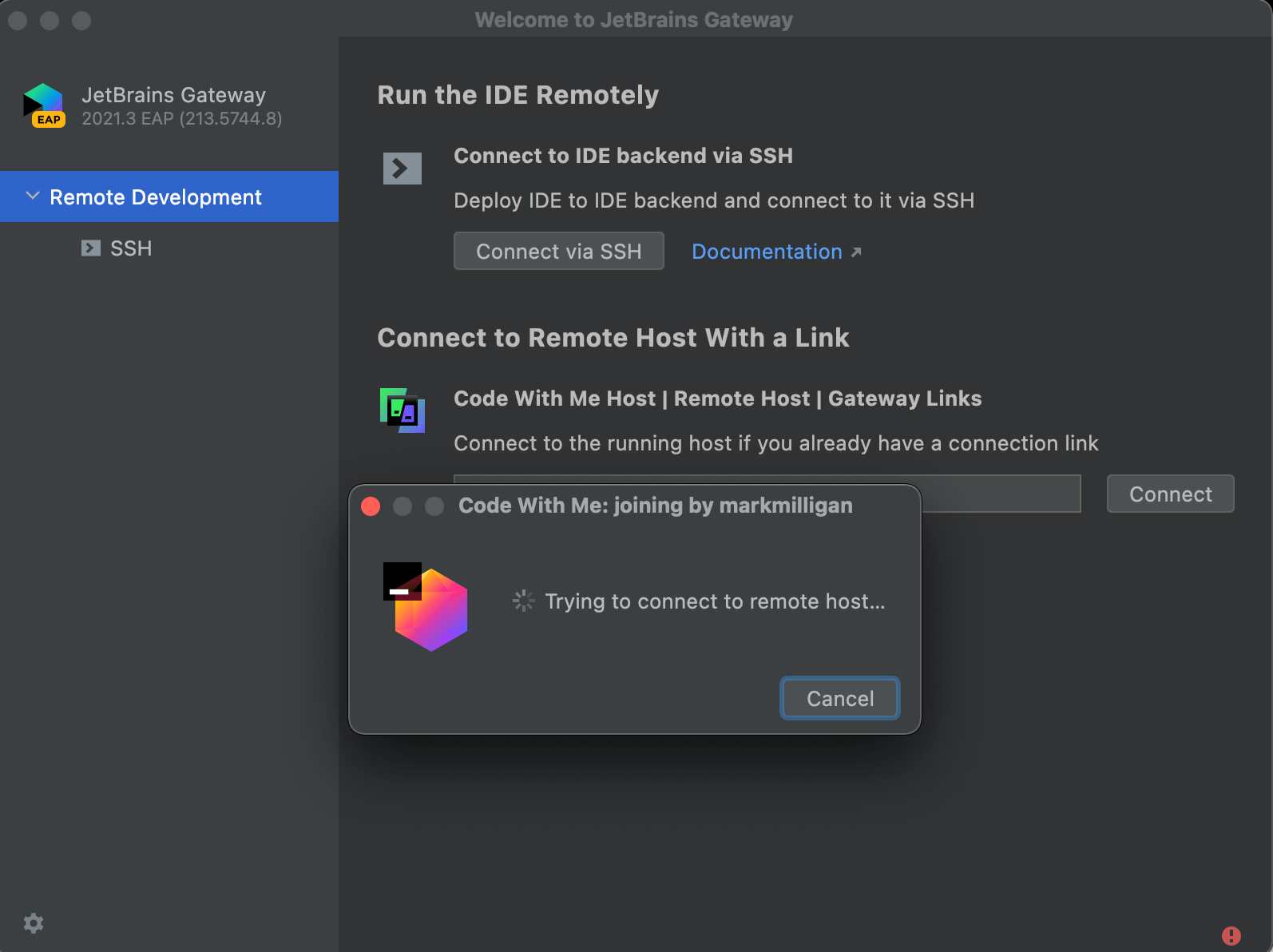The image size is (1273, 952).
Task: Close the Code With Me joining dialog
Action: click(x=371, y=506)
